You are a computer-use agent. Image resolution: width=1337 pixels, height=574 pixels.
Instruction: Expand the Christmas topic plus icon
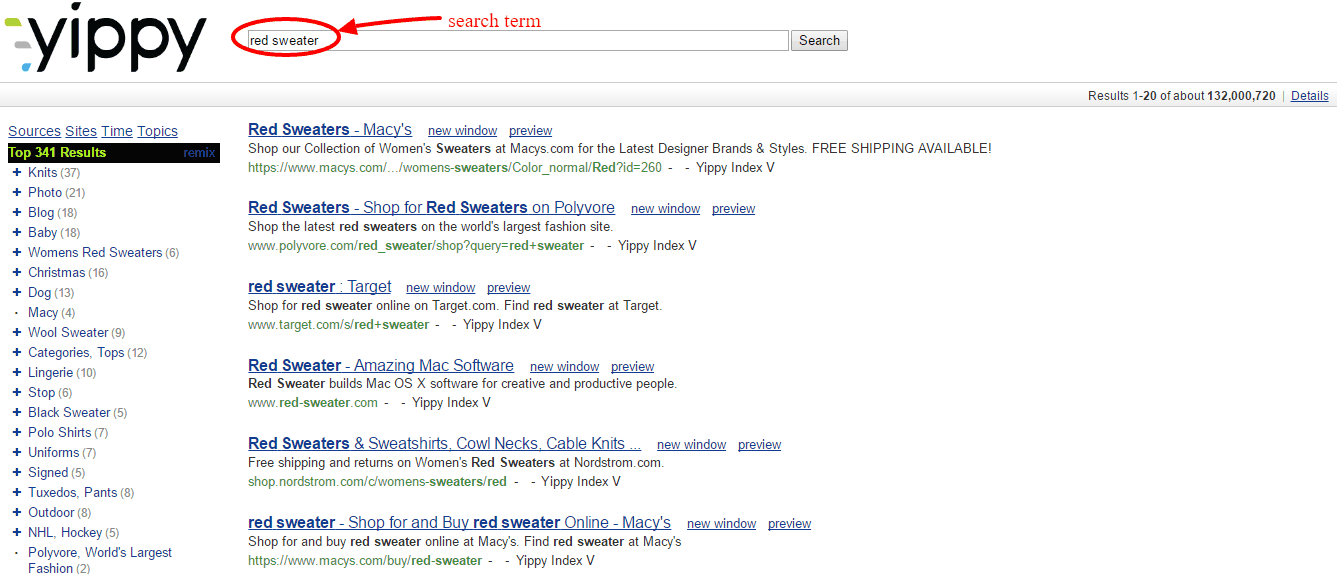(17, 272)
